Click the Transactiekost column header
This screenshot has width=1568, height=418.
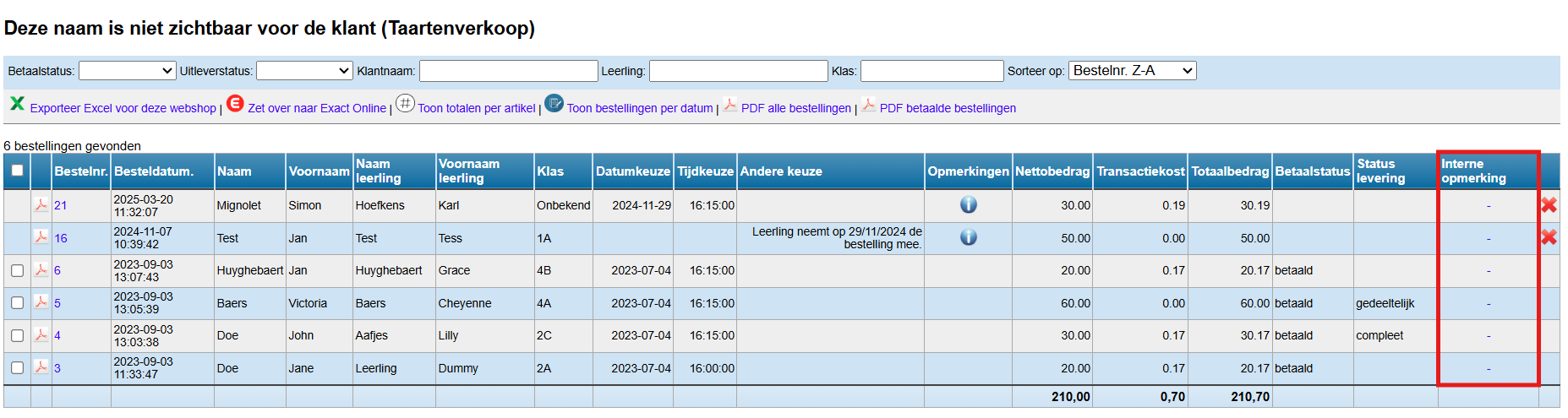click(x=1140, y=171)
